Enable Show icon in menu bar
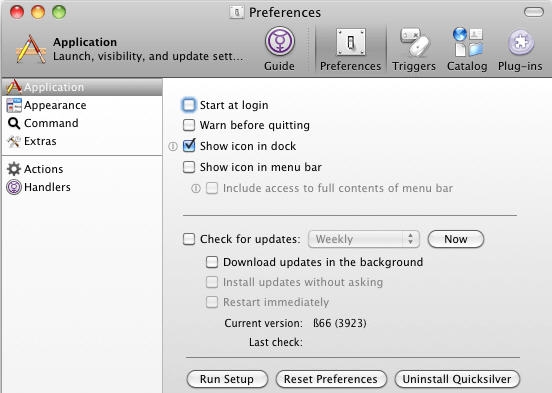552x393 pixels. [189, 167]
